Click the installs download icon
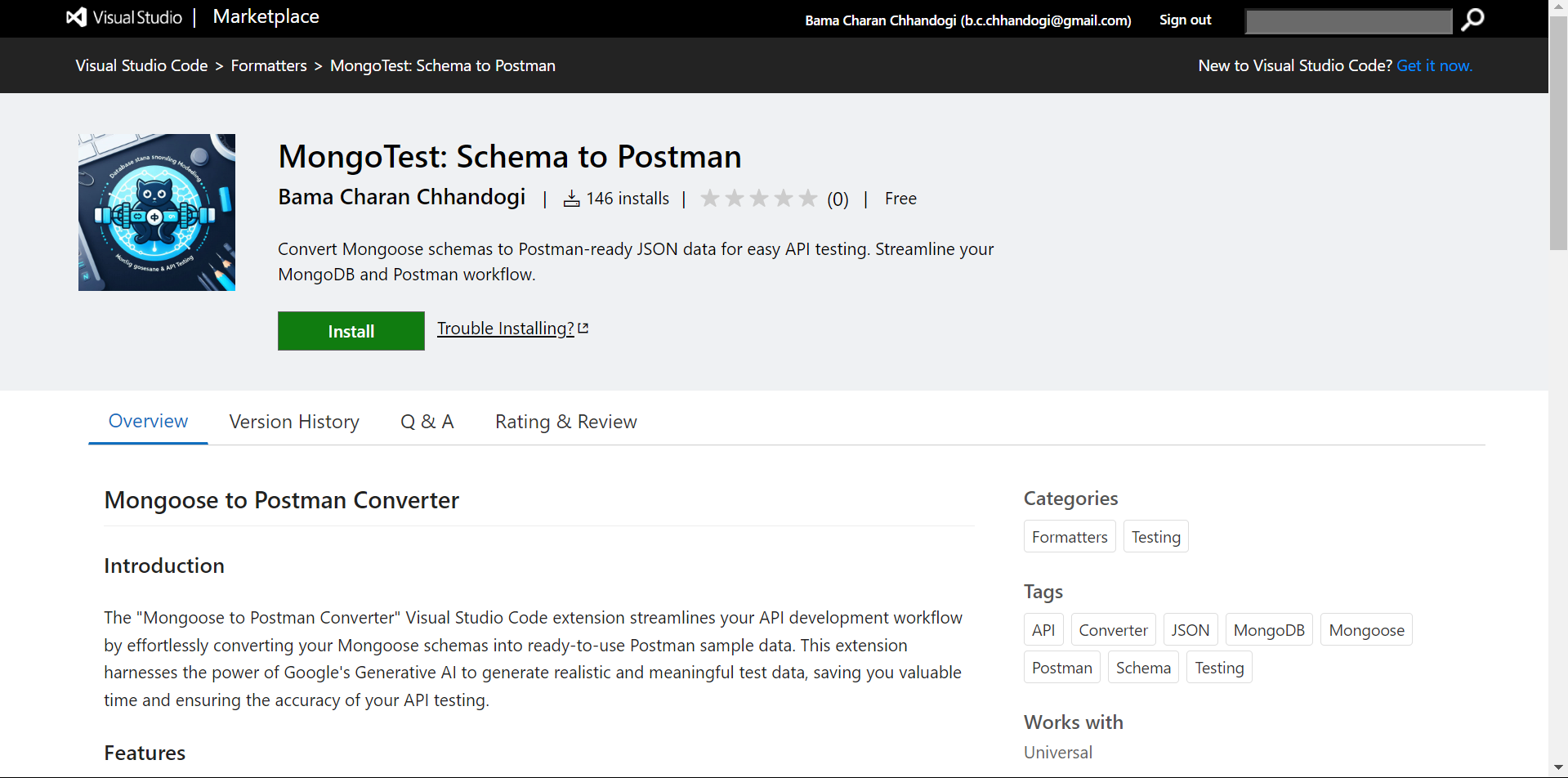1568x778 pixels. 571,199
